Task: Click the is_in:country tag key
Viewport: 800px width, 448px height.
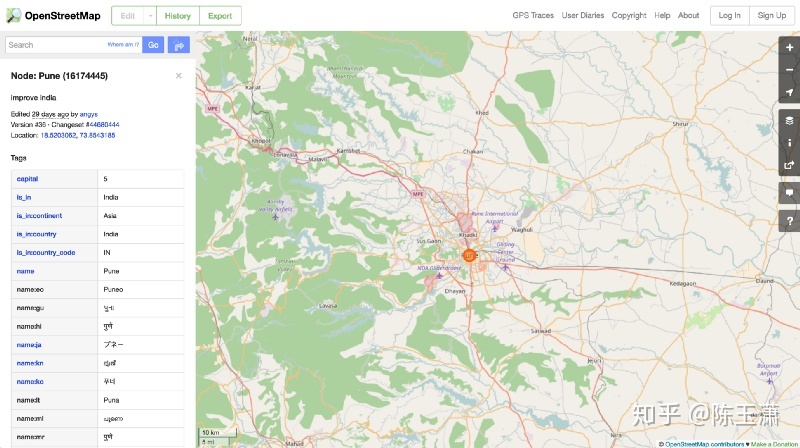Action: (36, 234)
